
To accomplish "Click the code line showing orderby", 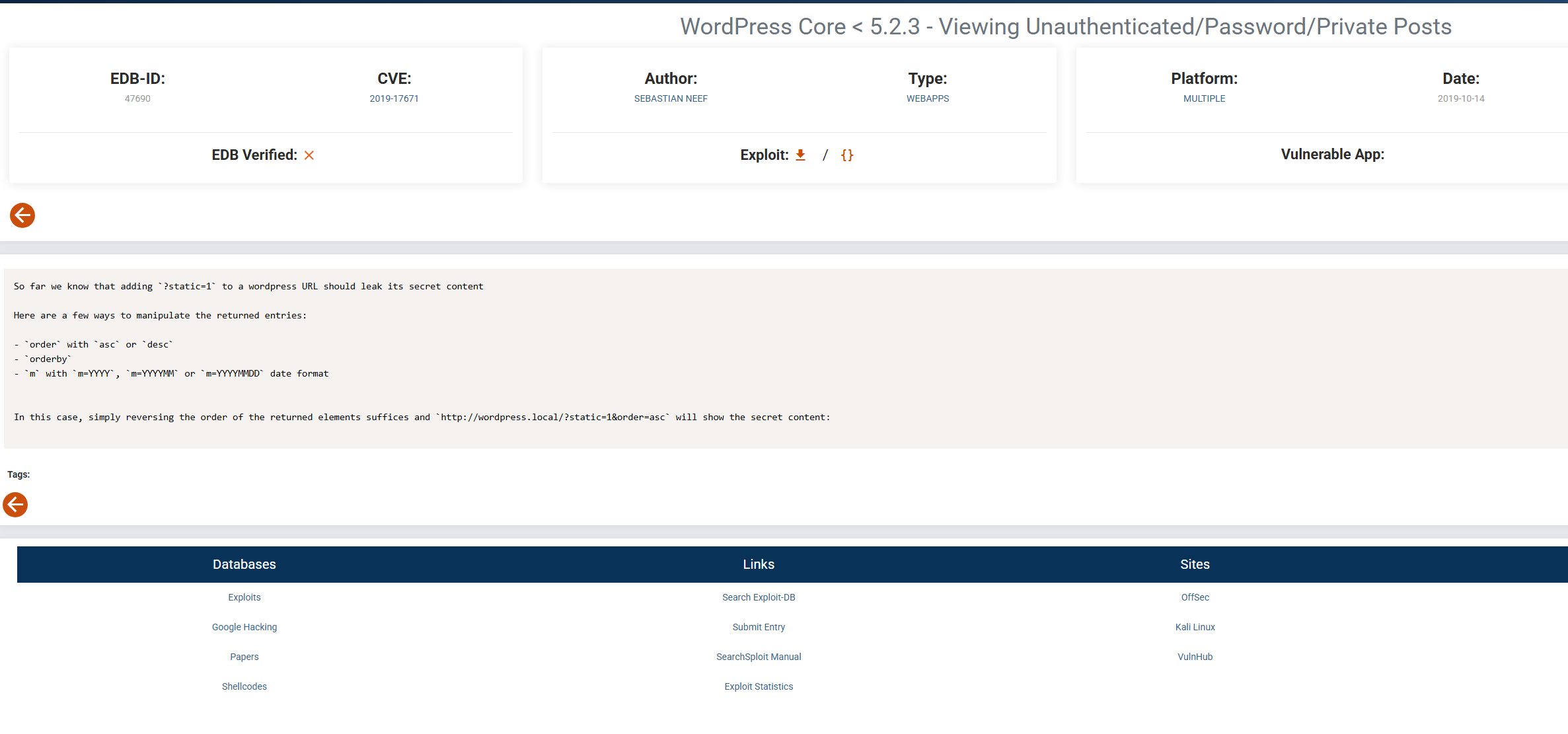I will pyautogui.click(x=42, y=359).
